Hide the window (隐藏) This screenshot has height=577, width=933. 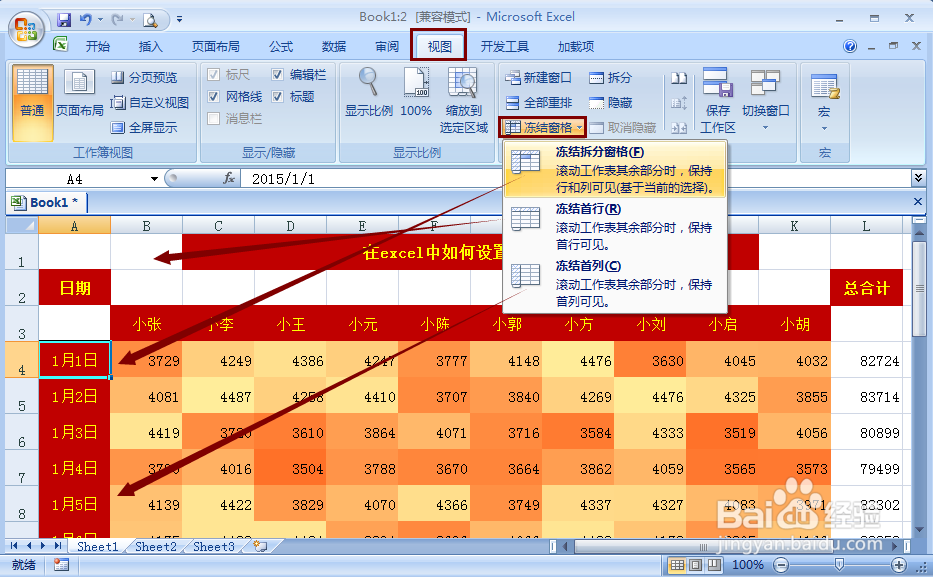pos(610,102)
